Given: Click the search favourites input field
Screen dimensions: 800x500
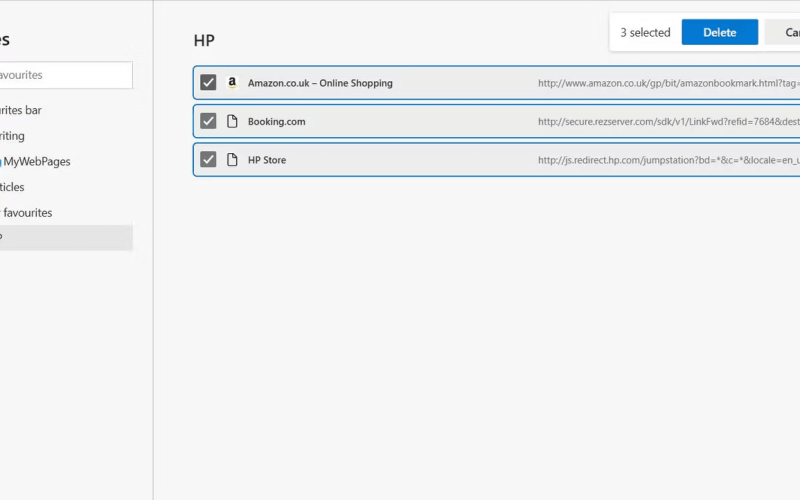Looking at the screenshot, I should pos(66,75).
